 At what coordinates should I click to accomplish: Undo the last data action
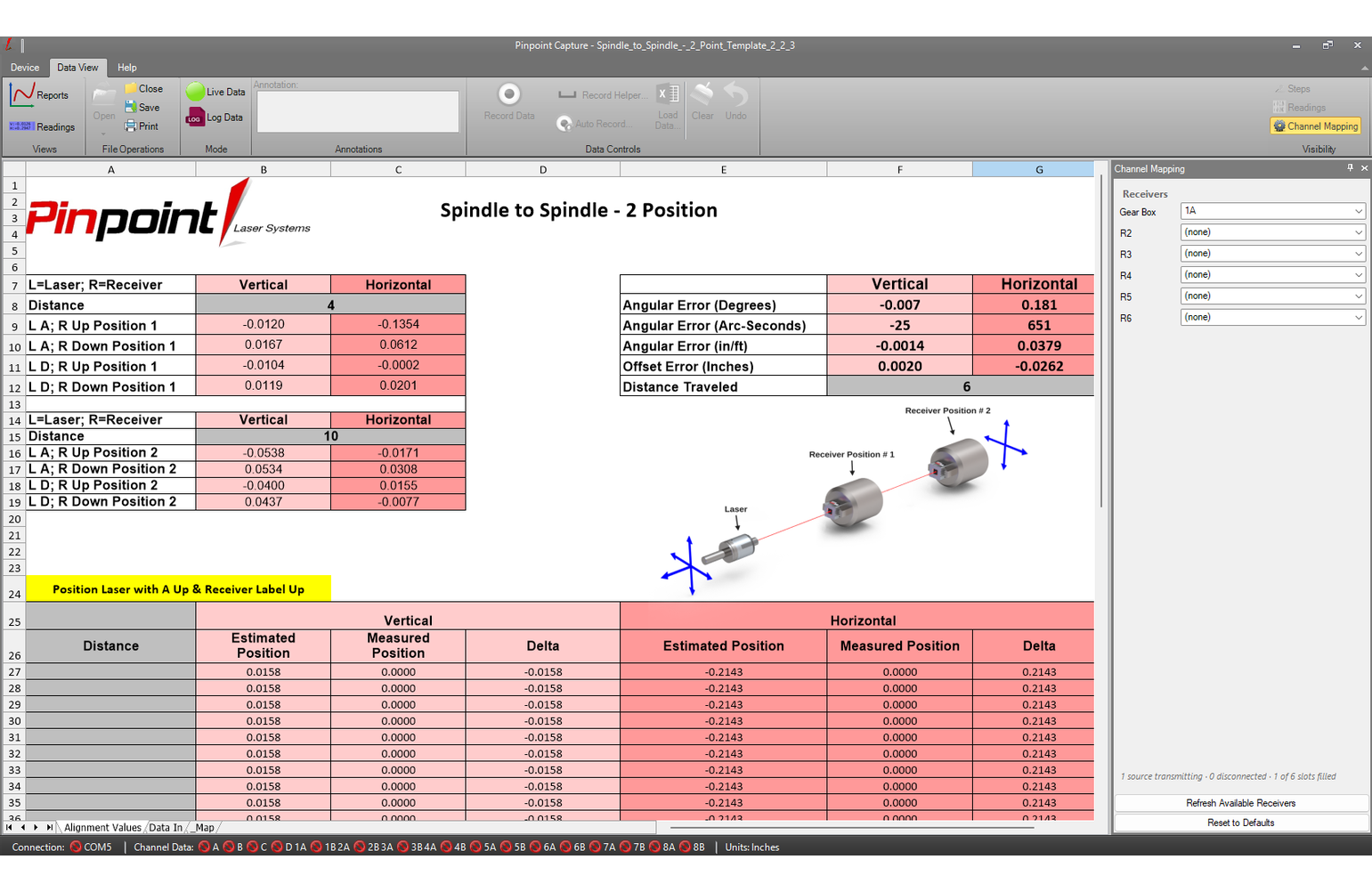[736, 102]
